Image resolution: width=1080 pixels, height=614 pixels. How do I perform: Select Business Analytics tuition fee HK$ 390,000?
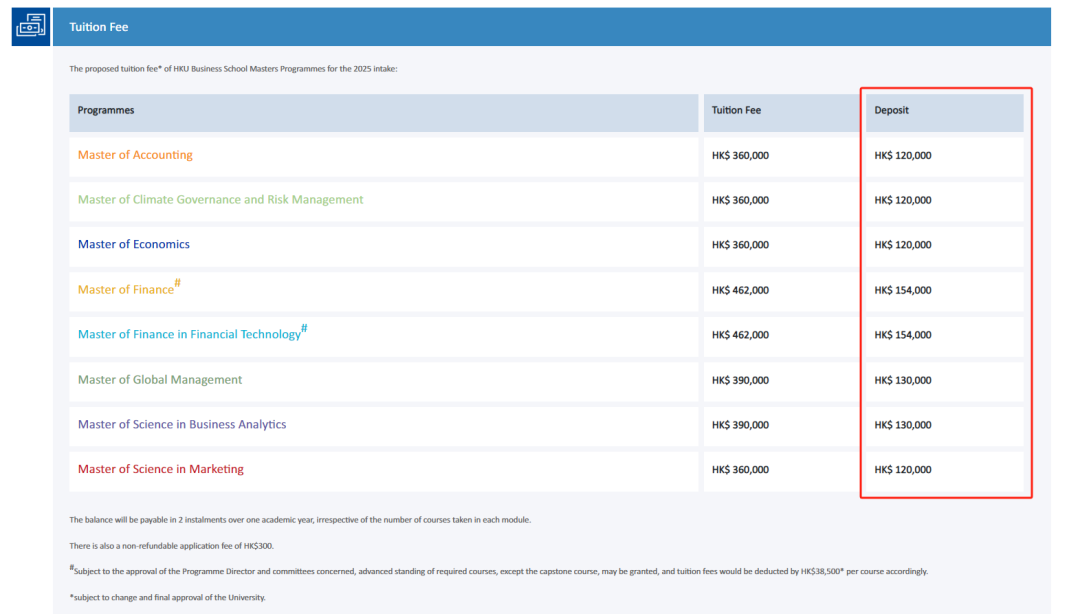pos(740,425)
